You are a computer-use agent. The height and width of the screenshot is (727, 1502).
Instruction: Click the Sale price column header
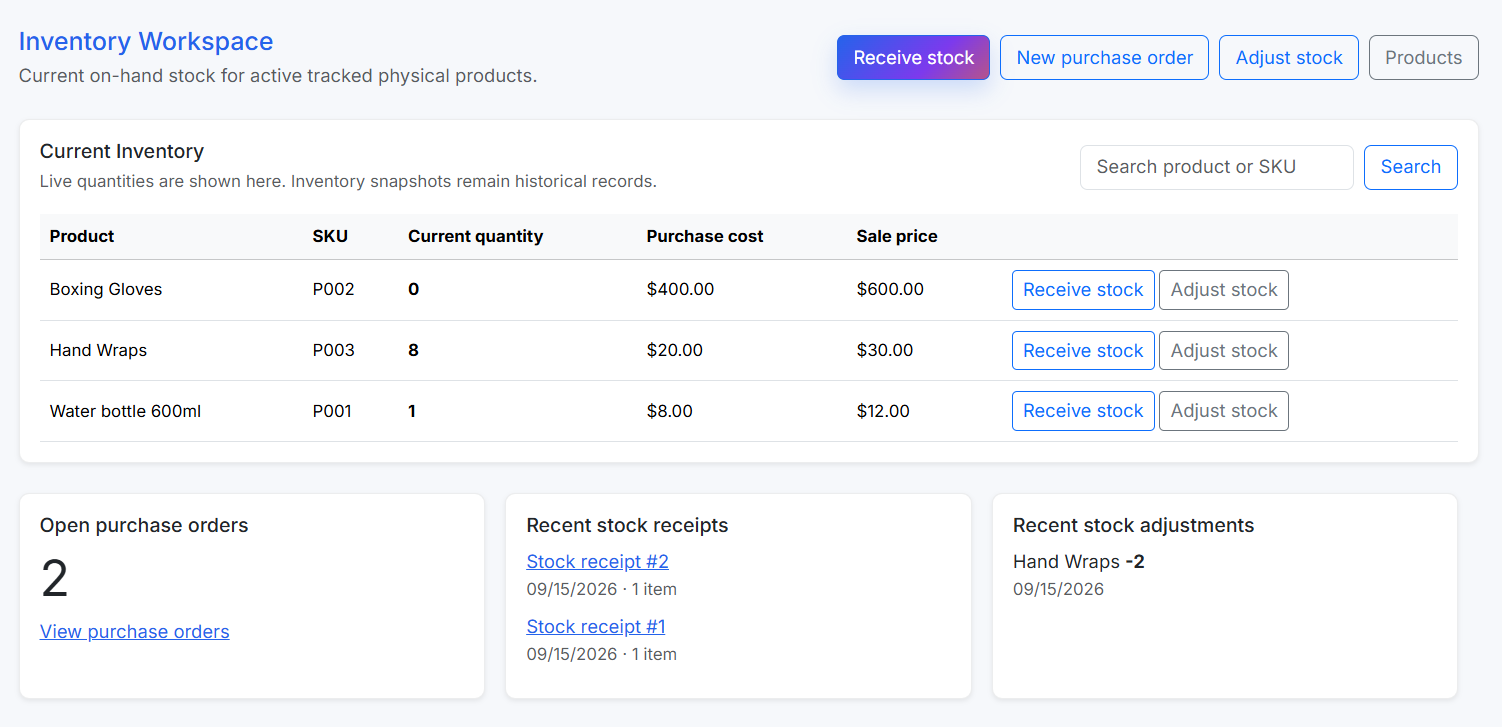[x=897, y=237]
